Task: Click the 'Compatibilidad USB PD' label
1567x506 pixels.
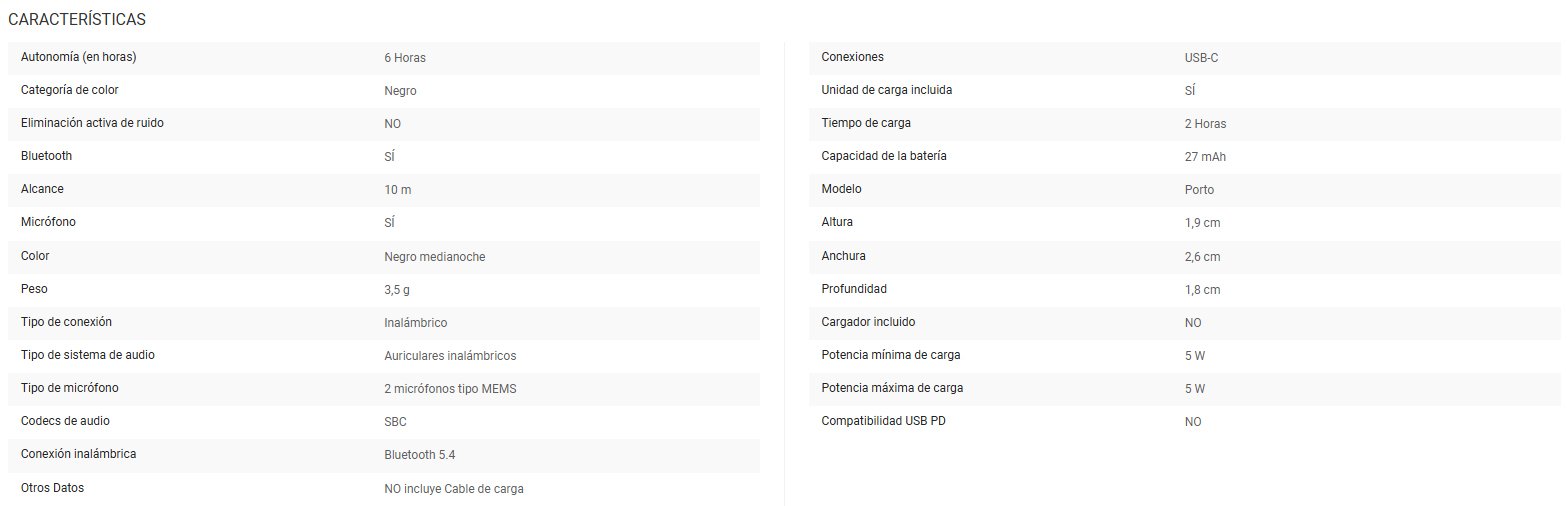Action: click(883, 421)
